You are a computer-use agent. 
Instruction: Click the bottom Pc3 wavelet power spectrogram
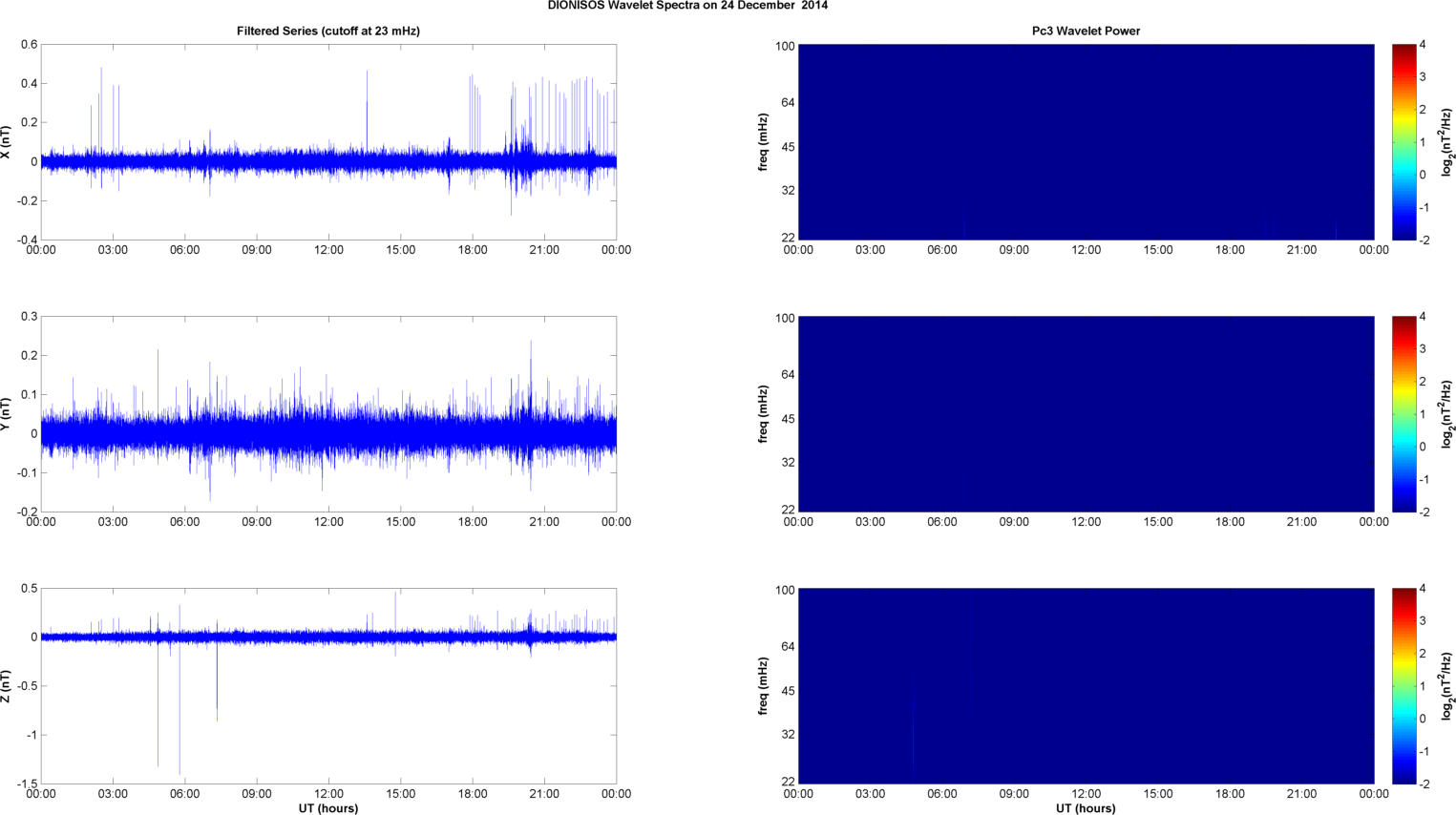pyautogui.click(x=1086, y=686)
